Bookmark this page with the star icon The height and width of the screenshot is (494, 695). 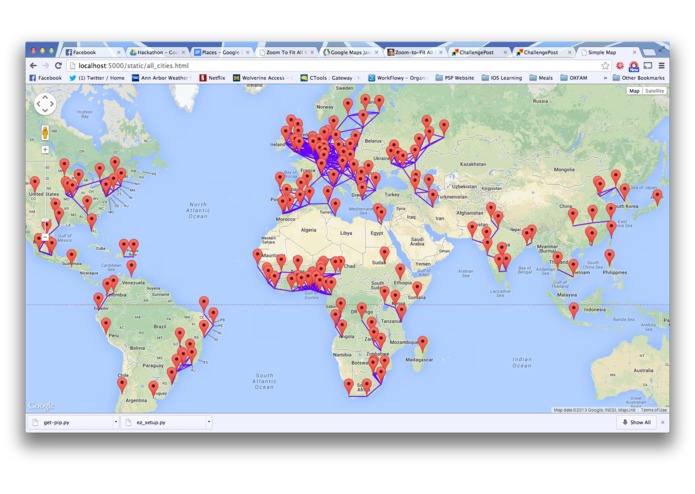coord(605,66)
